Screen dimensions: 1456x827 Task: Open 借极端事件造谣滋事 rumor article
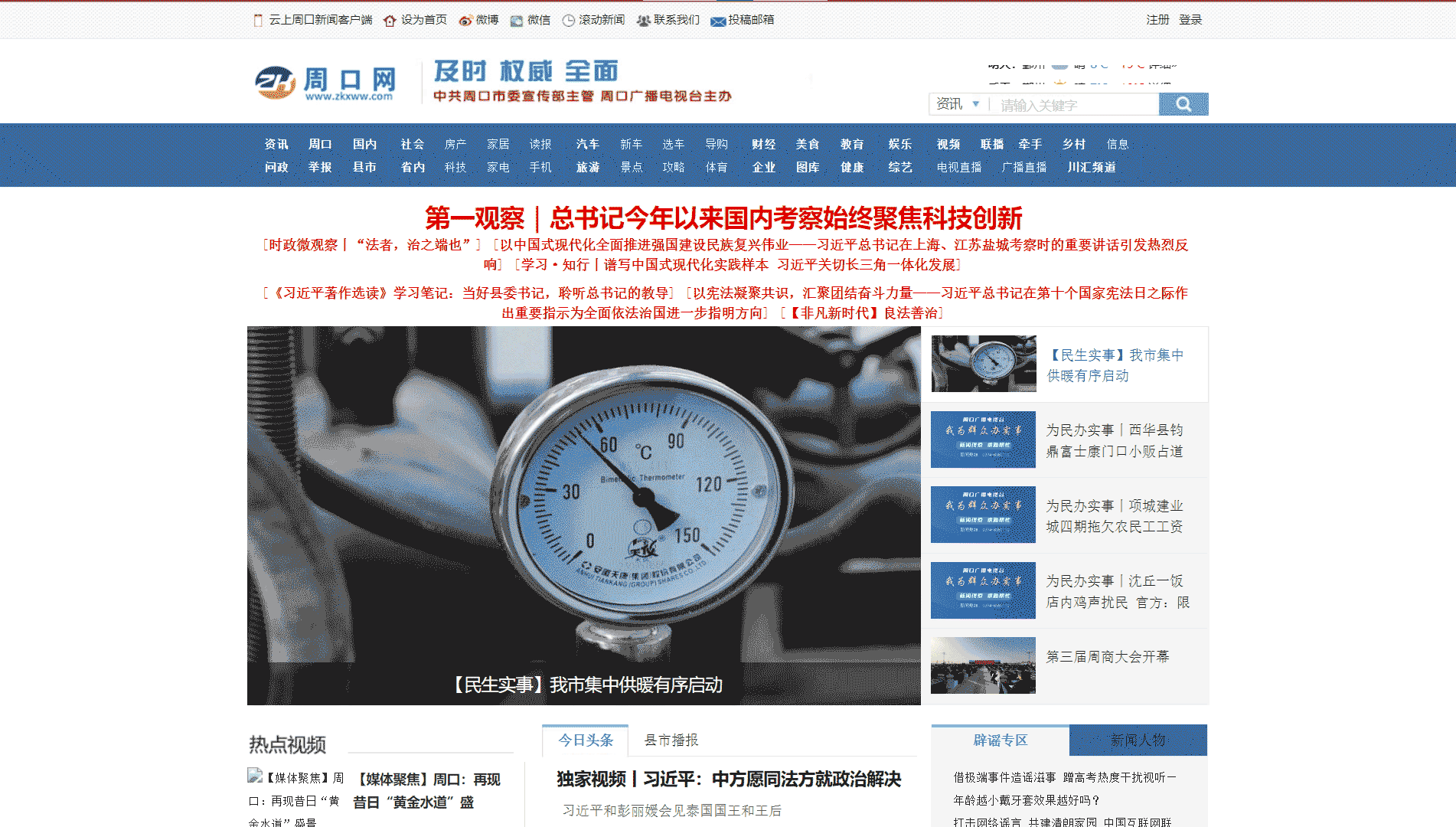[x=1065, y=777]
